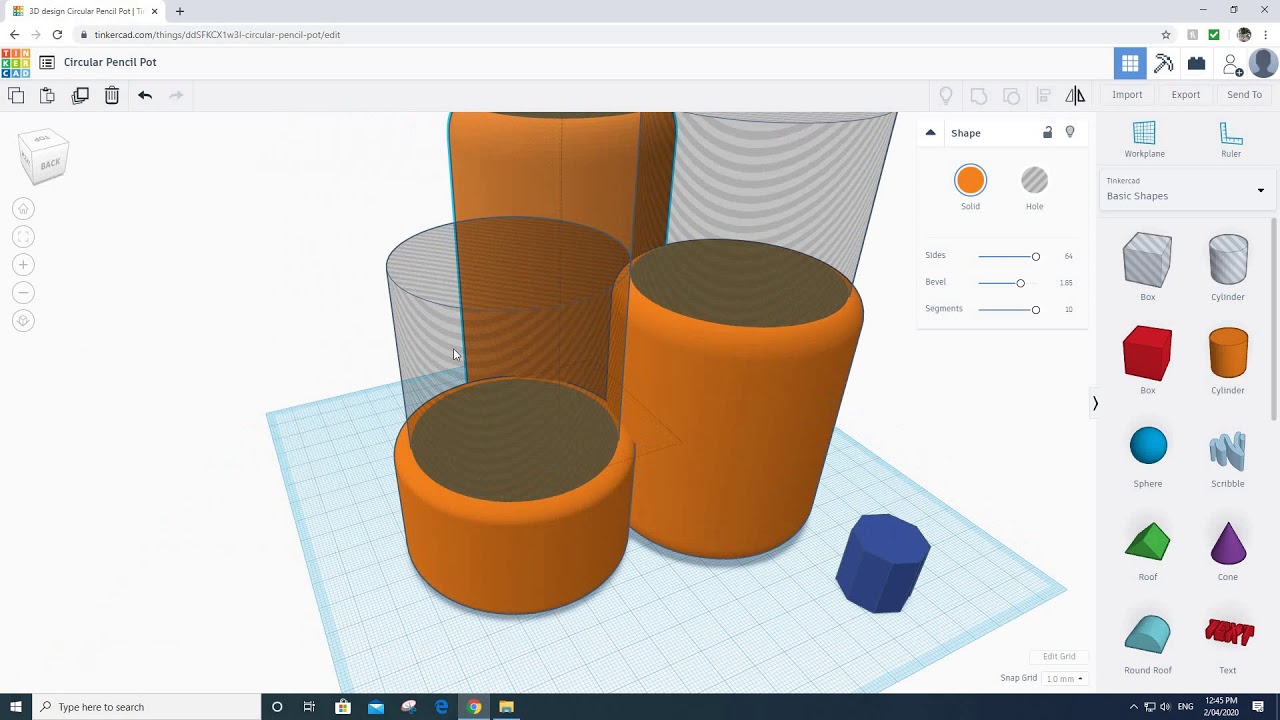Open the user profile avatar
The image size is (1280, 720).
[x=1263, y=62]
